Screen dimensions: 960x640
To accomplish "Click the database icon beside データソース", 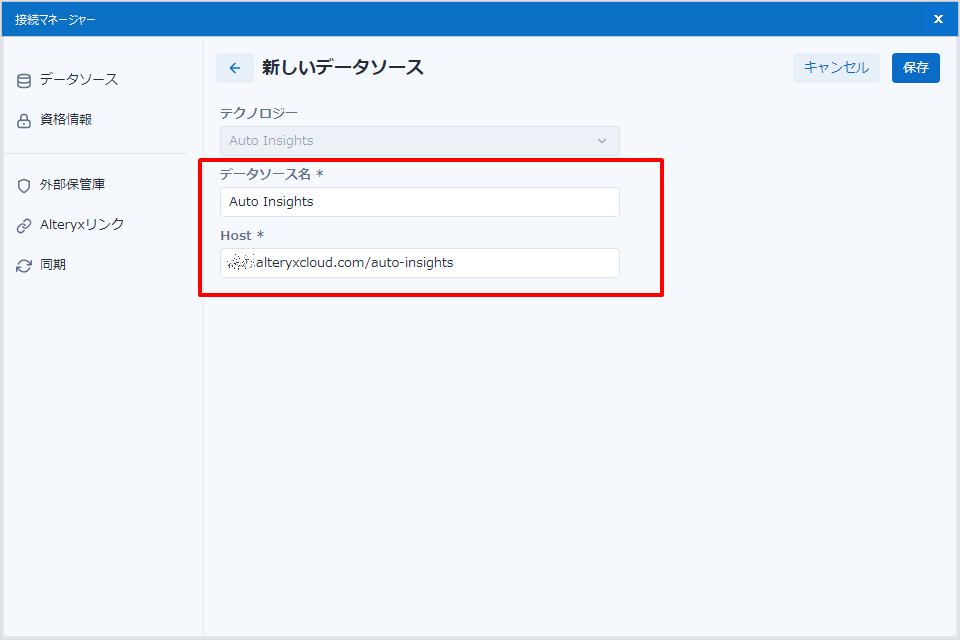I will [x=24, y=80].
